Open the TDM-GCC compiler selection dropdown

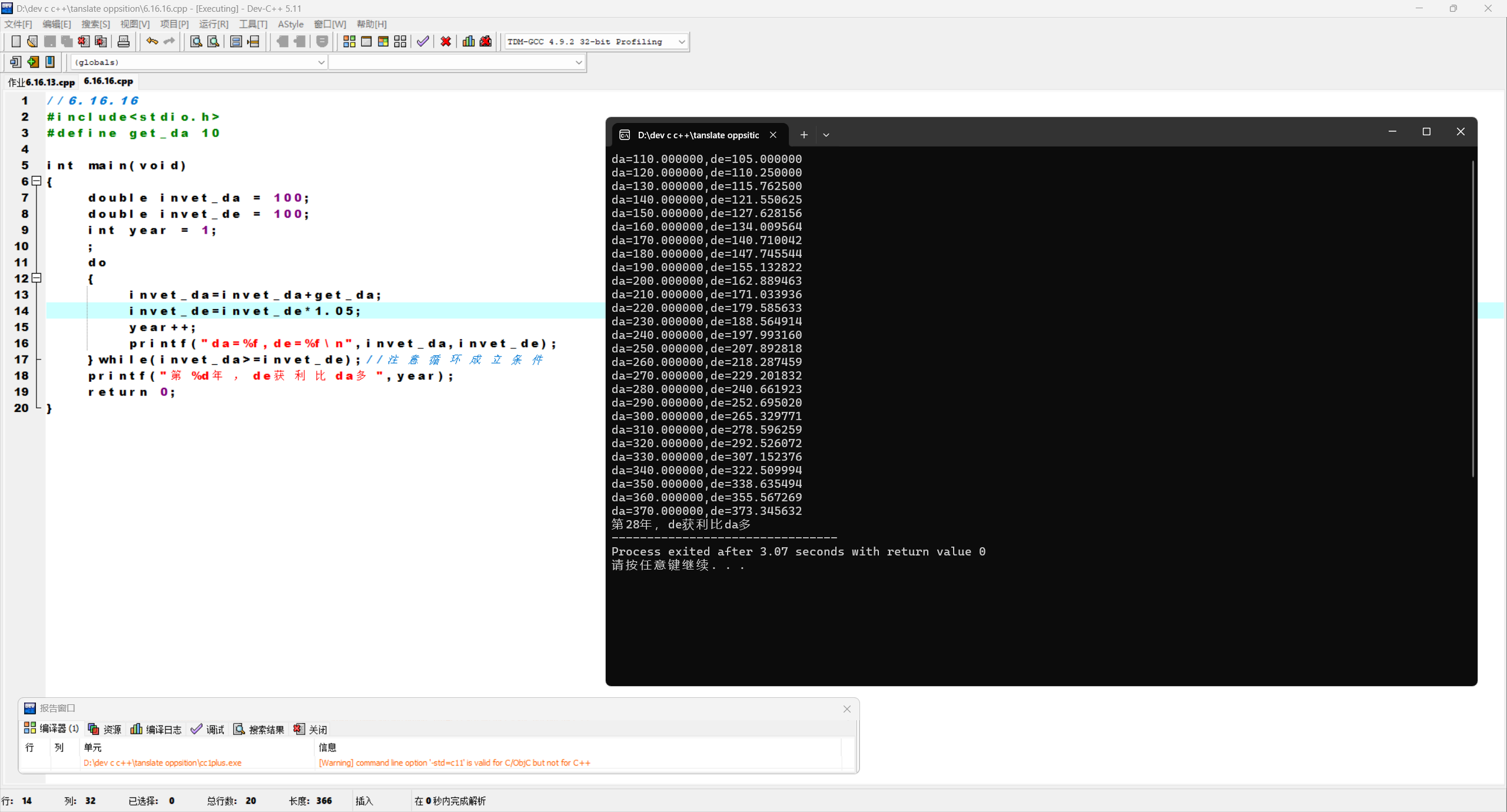click(x=681, y=42)
